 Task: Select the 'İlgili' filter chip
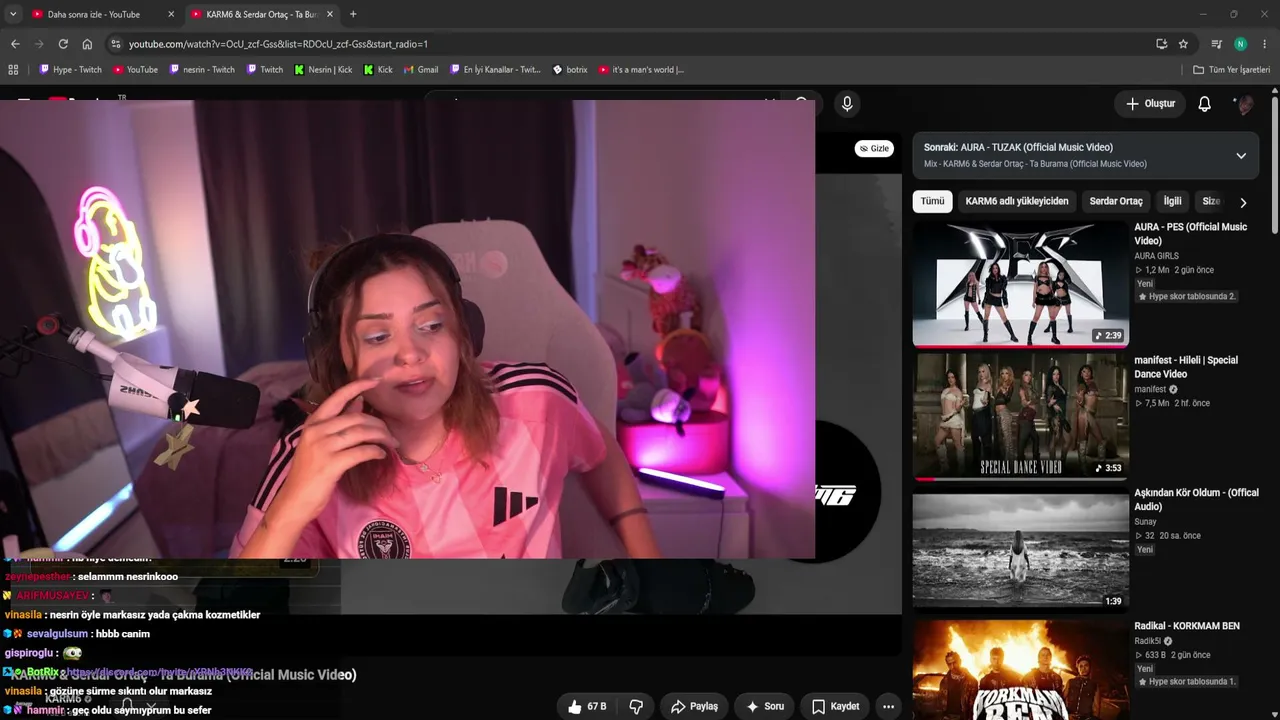tap(1173, 201)
